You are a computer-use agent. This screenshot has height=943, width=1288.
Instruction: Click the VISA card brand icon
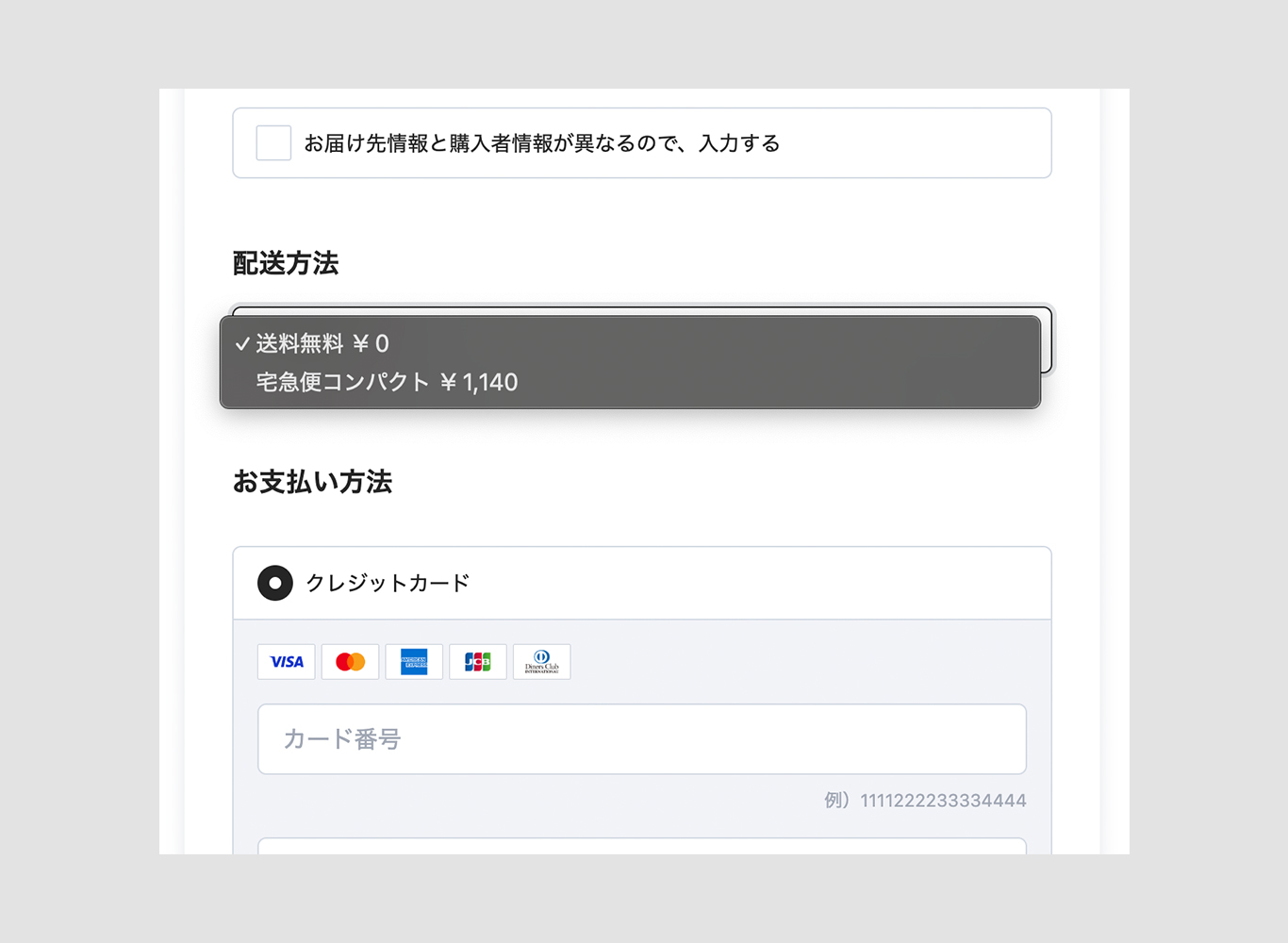[x=286, y=661]
